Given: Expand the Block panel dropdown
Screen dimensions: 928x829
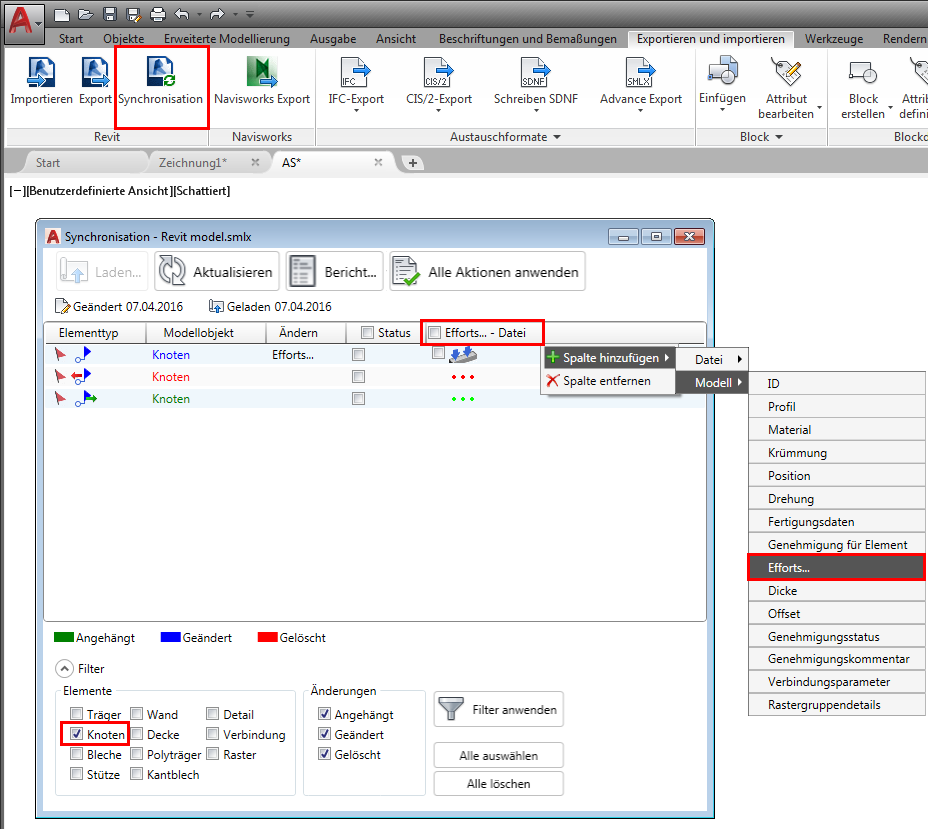Looking at the screenshot, I should tap(779, 137).
